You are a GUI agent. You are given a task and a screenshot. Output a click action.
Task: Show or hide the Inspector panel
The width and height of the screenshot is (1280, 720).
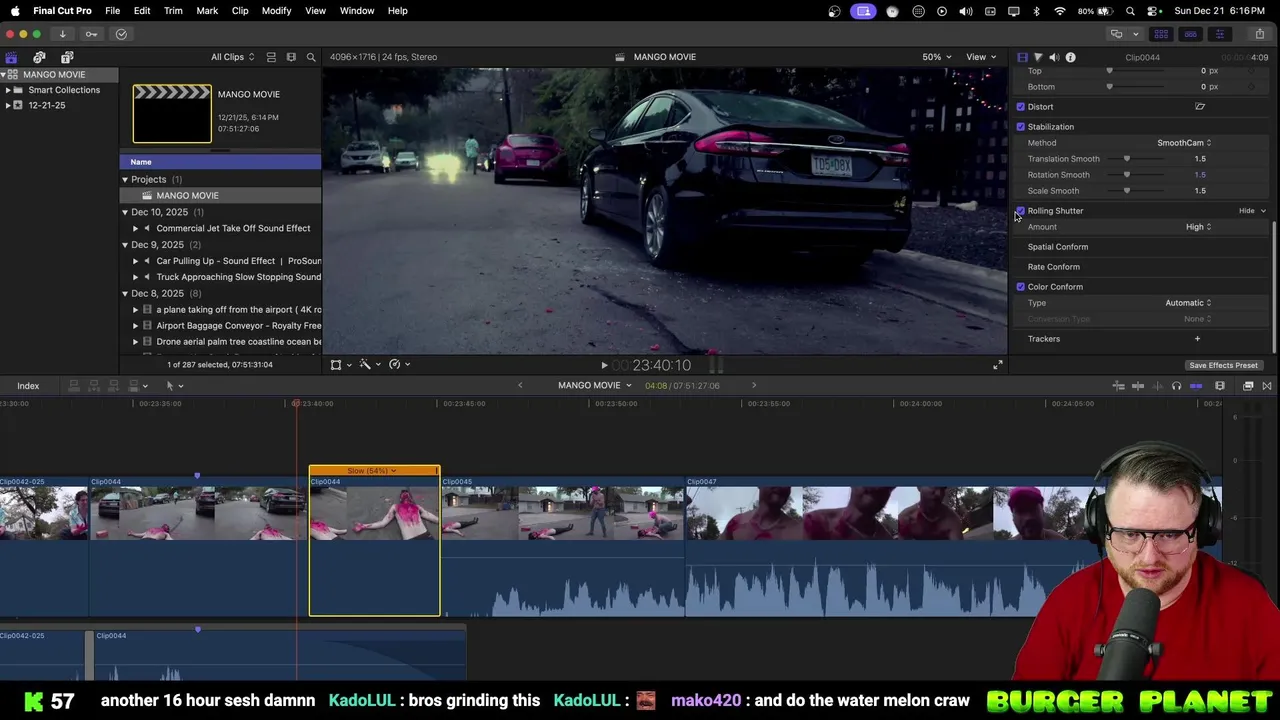click(x=1219, y=34)
